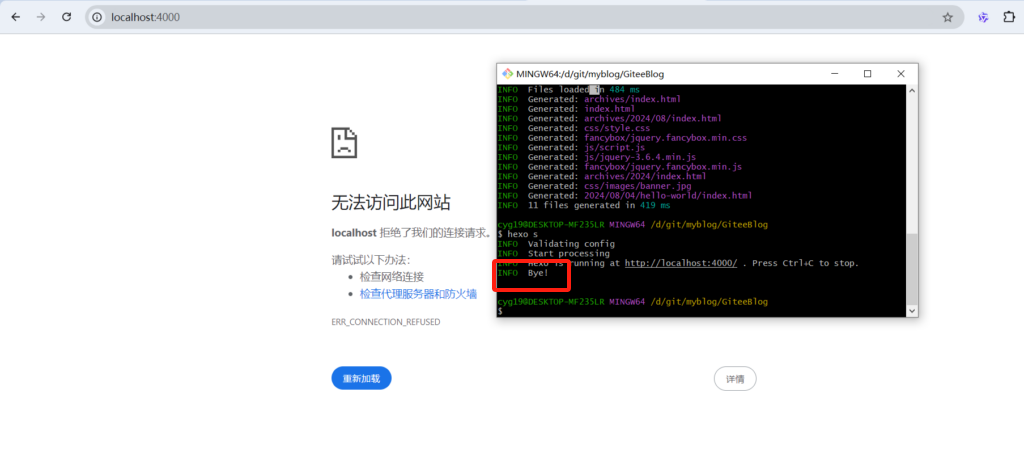The image size is (1024, 473).
Task: Reload the localhost:4000 page
Action: (x=67, y=18)
